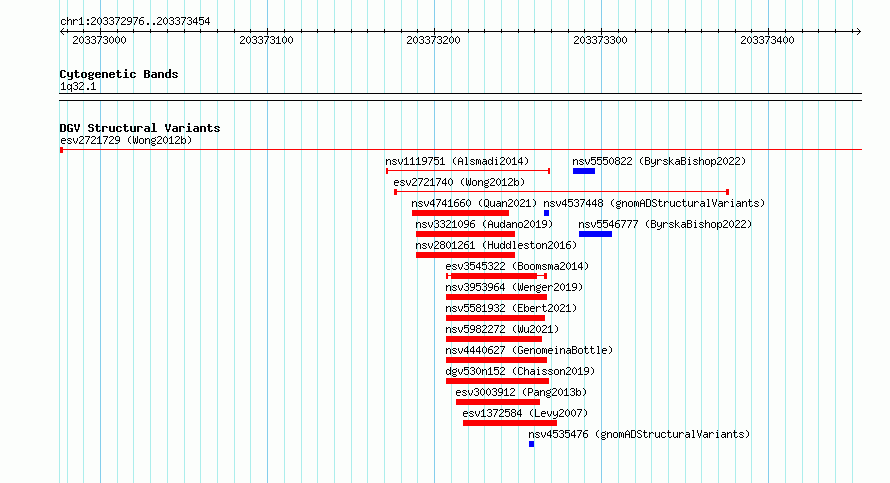Click the Cytogenetic Bands track title
Screen dimensions: 890x483
[119, 74]
